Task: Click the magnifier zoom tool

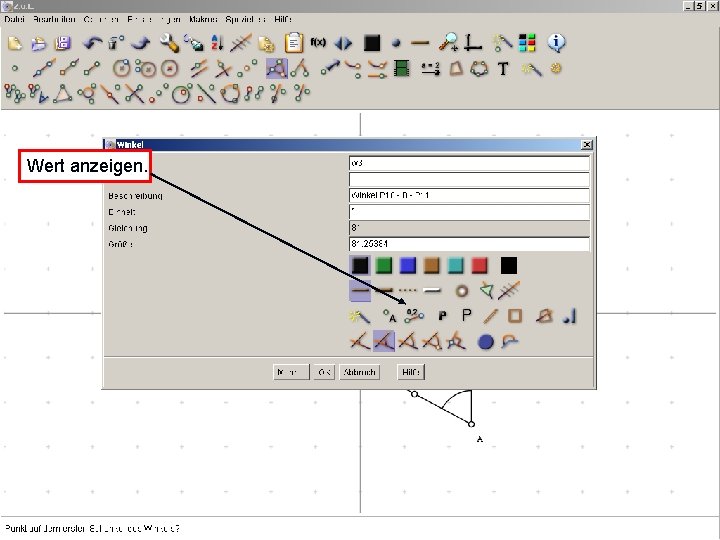Action: [x=447, y=42]
